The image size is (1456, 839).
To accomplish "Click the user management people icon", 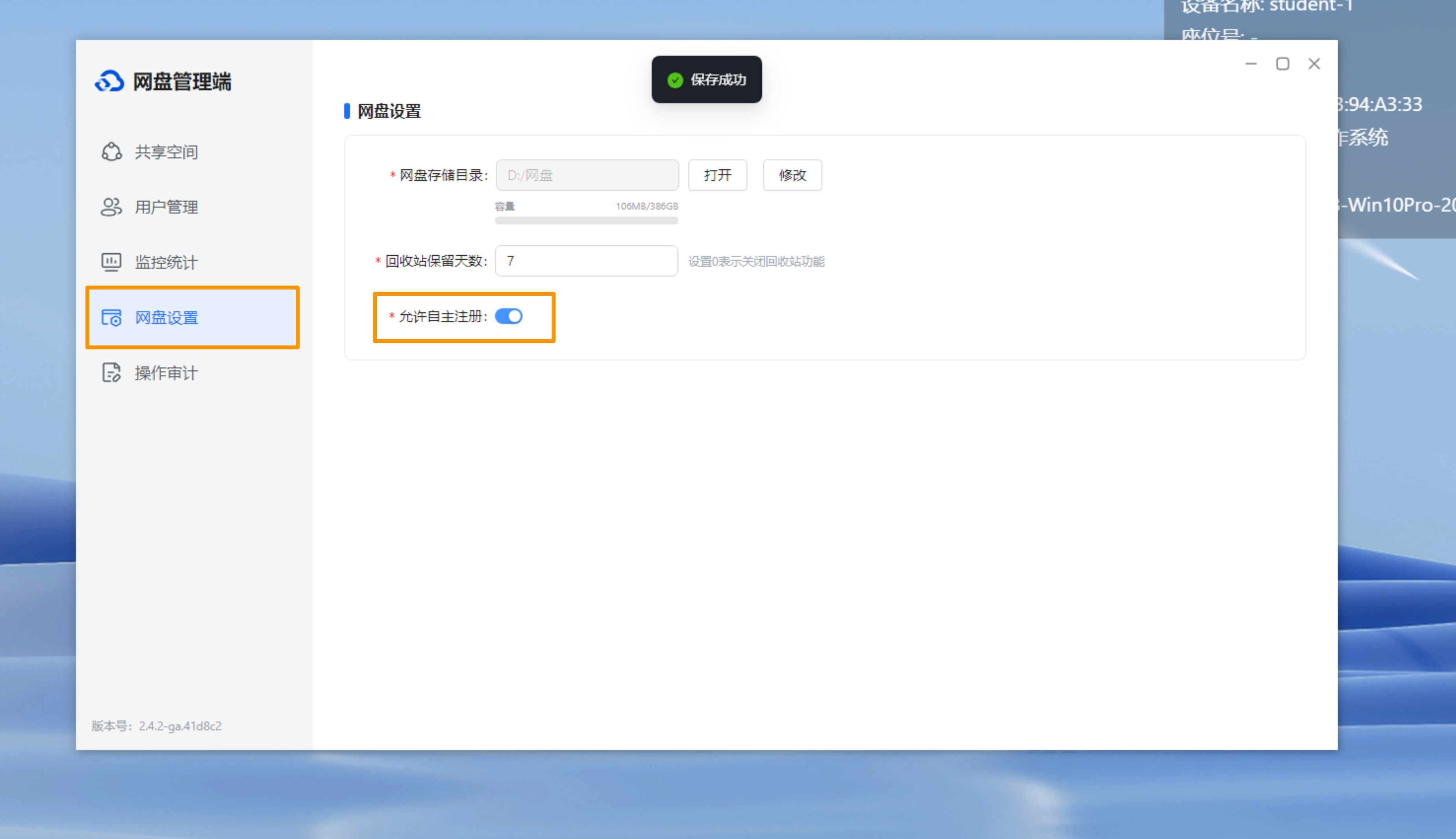I will [x=111, y=207].
